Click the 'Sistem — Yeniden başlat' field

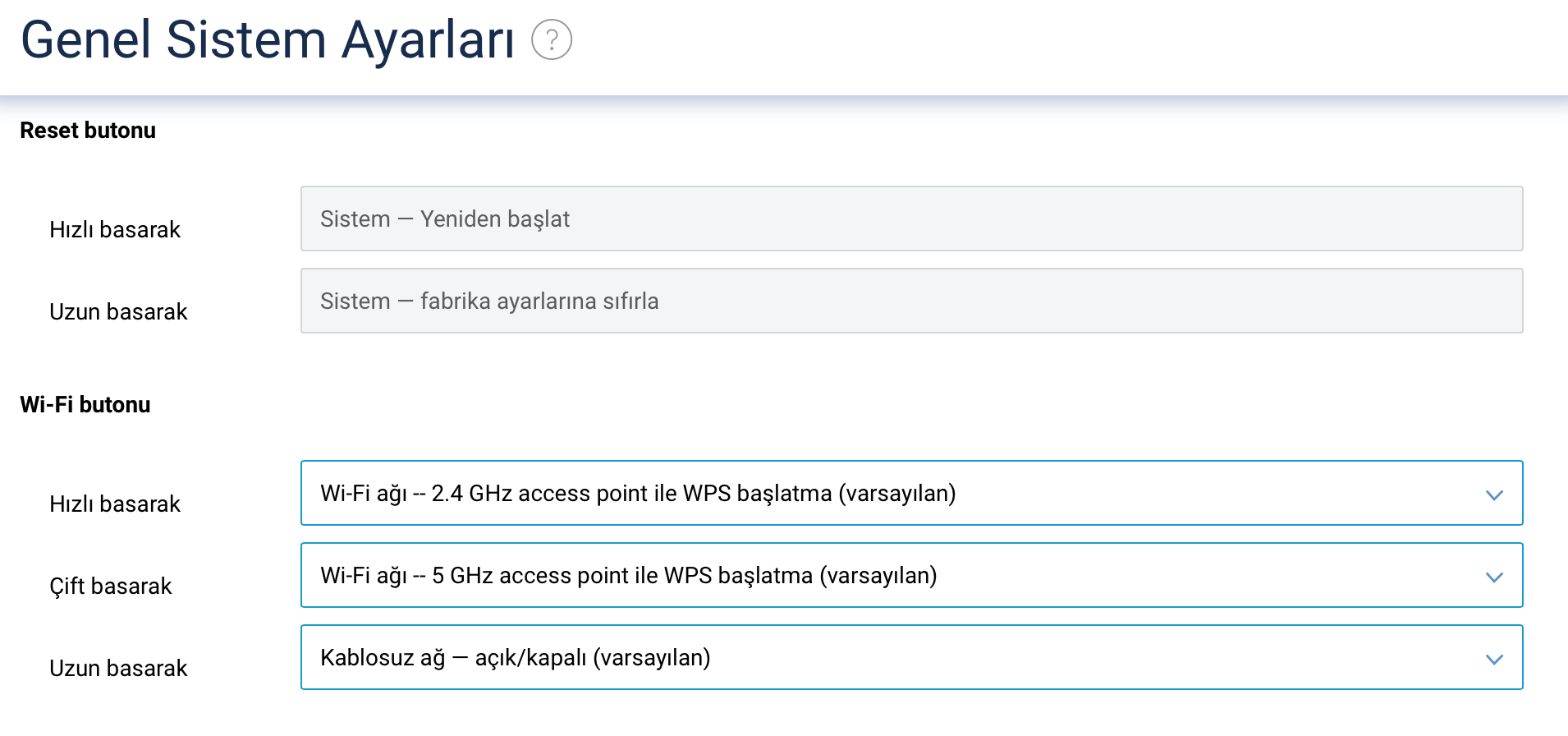coord(911,218)
